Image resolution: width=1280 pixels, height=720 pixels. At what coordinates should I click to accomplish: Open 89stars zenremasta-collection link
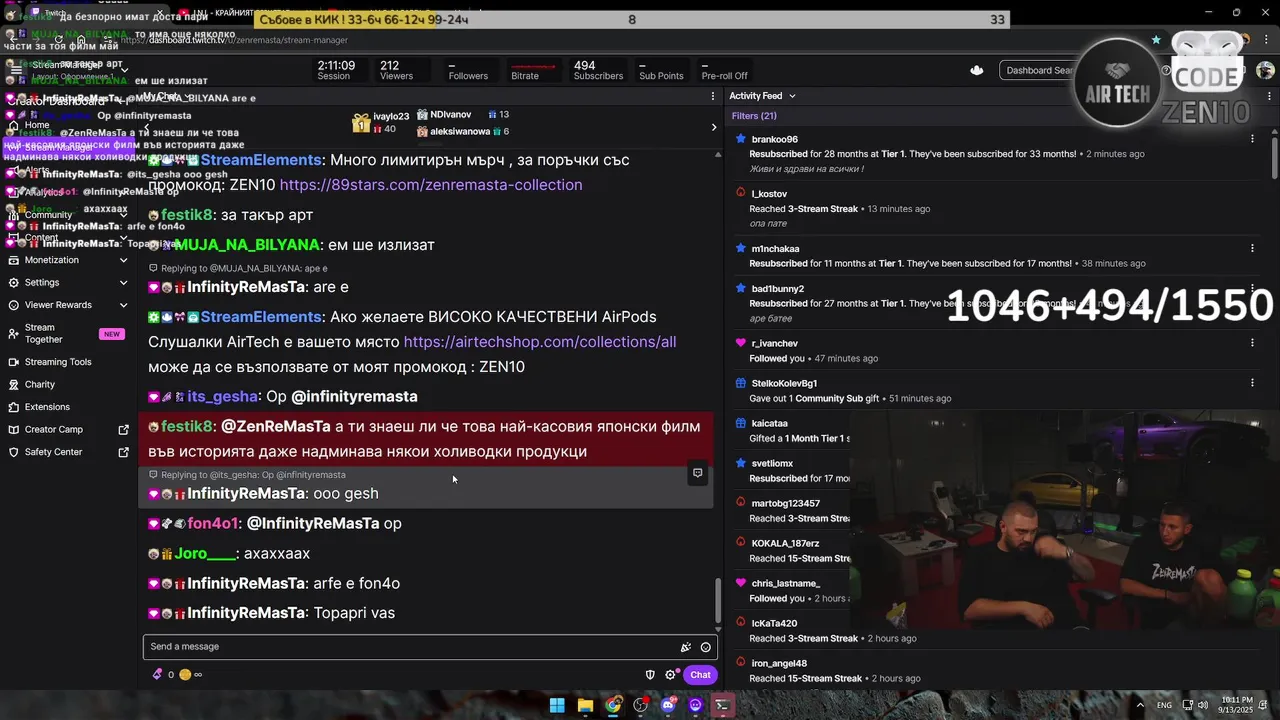[x=431, y=185]
